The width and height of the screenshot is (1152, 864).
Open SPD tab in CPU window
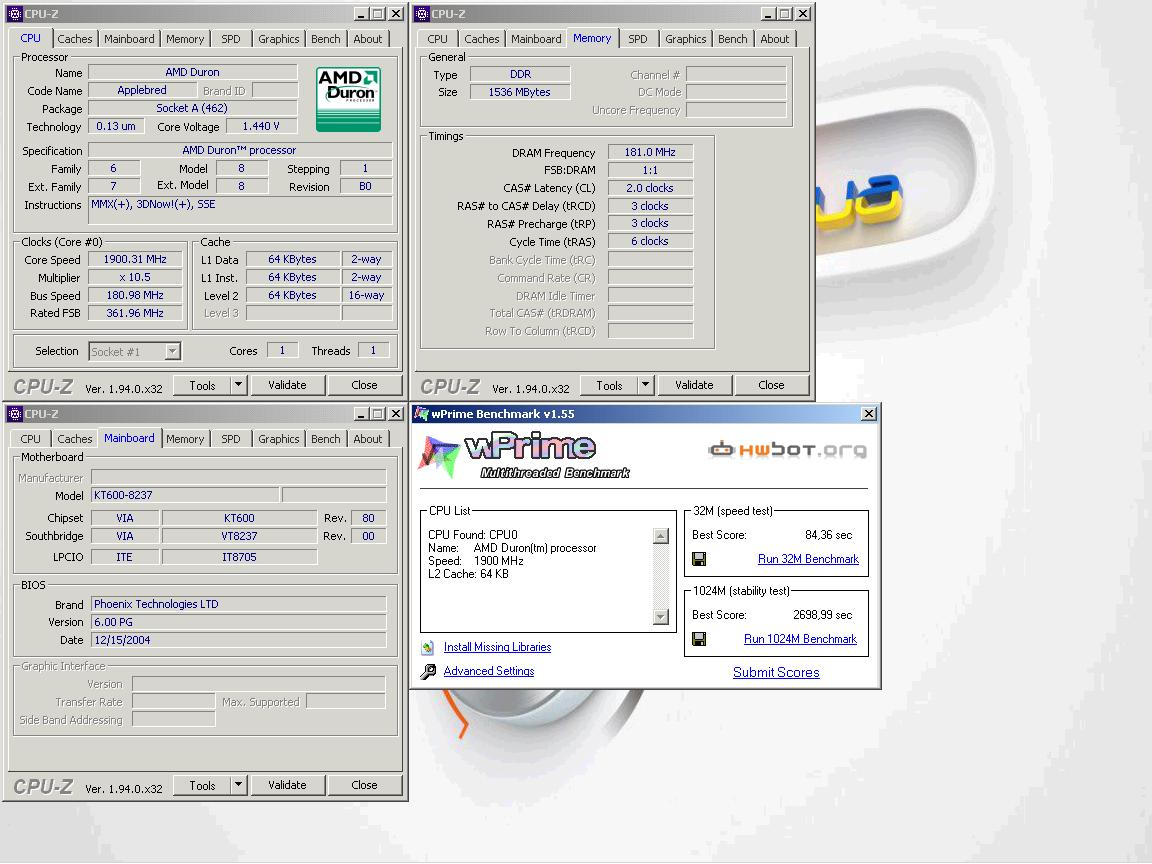pos(231,39)
